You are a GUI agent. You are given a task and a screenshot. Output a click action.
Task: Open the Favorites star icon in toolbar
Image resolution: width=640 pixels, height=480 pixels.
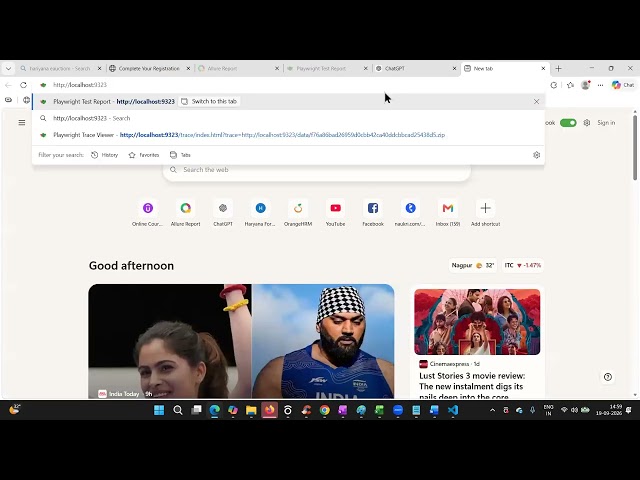tap(570, 85)
